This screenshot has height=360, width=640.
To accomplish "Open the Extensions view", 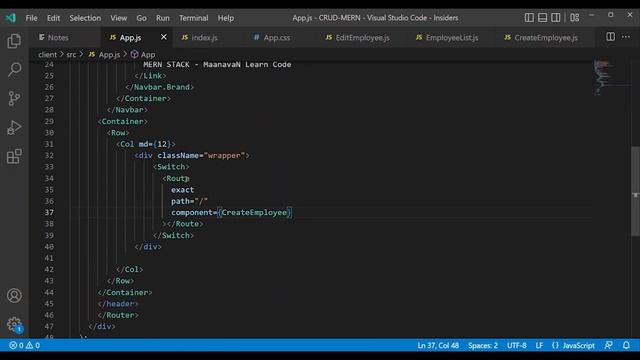I will [x=14, y=156].
